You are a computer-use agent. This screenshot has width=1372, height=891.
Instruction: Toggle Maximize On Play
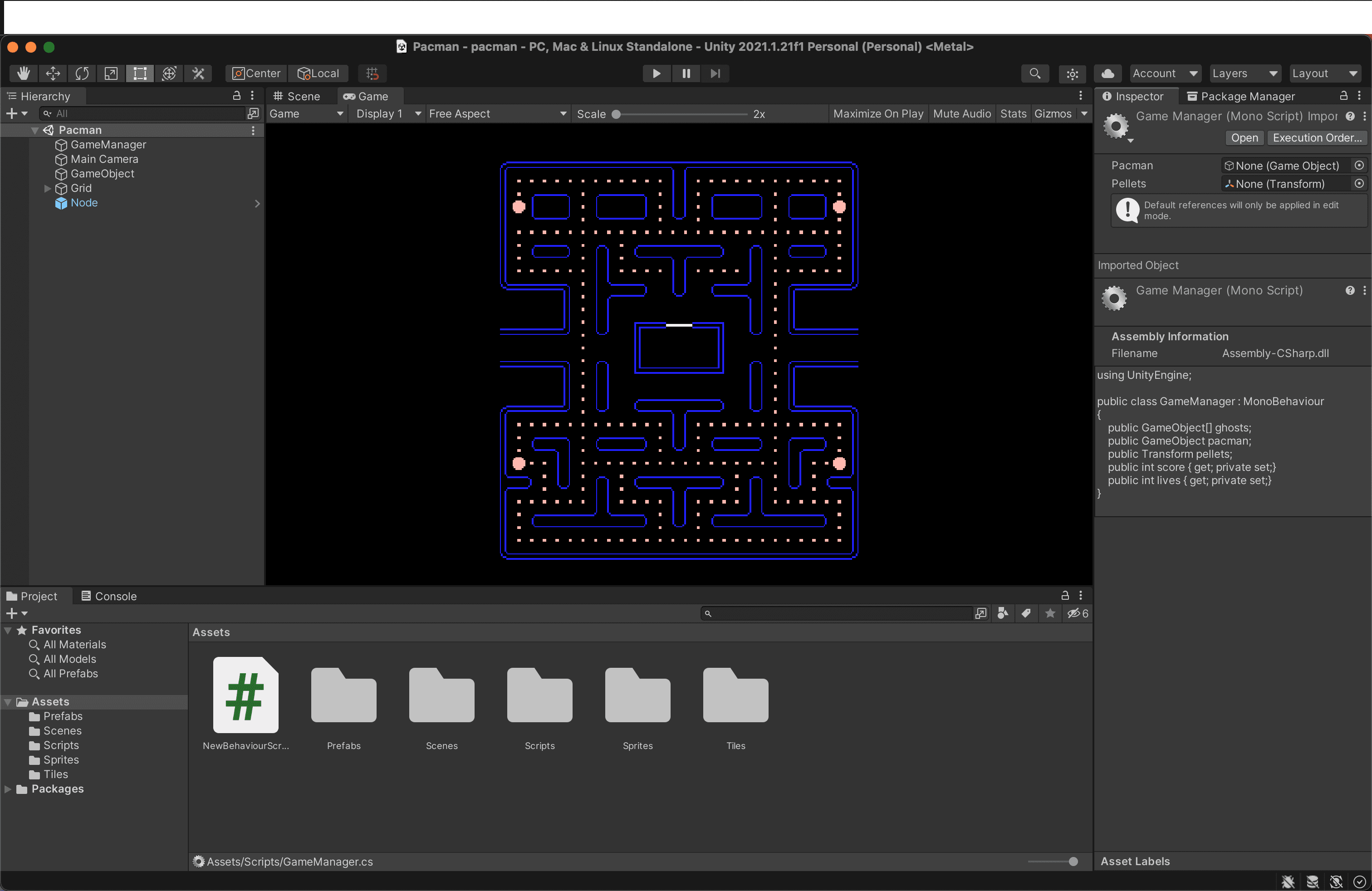pyautogui.click(x=878, y=113)
